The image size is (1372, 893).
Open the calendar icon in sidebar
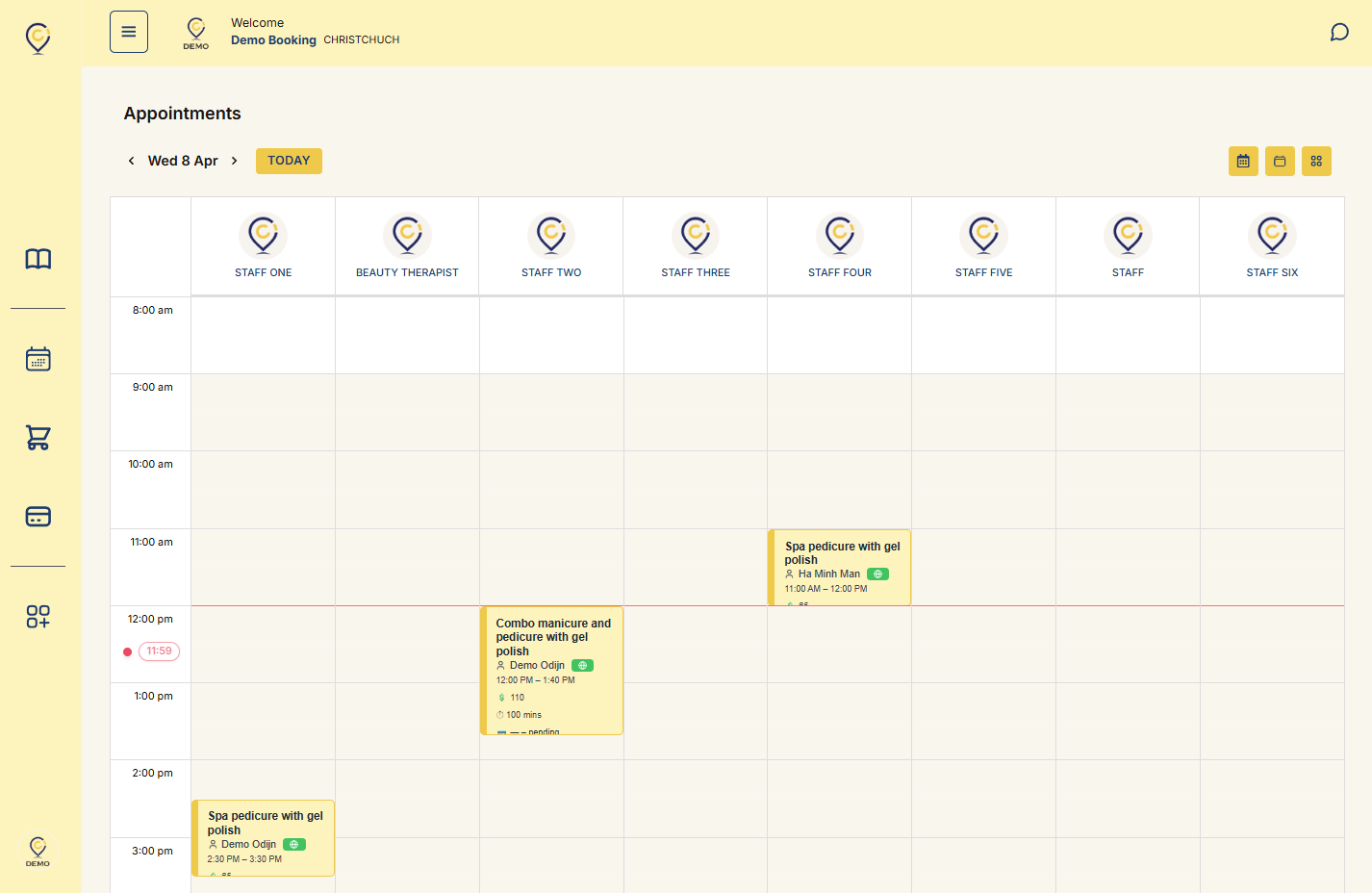pyautogui.click(x=38, y=359)
